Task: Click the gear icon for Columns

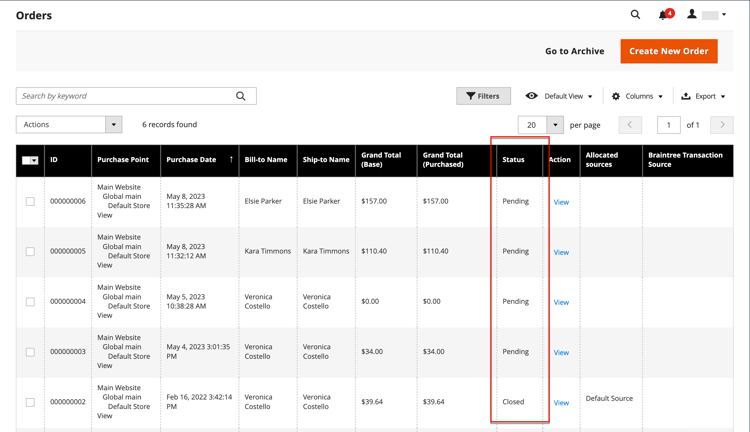Action: (616, 96)
